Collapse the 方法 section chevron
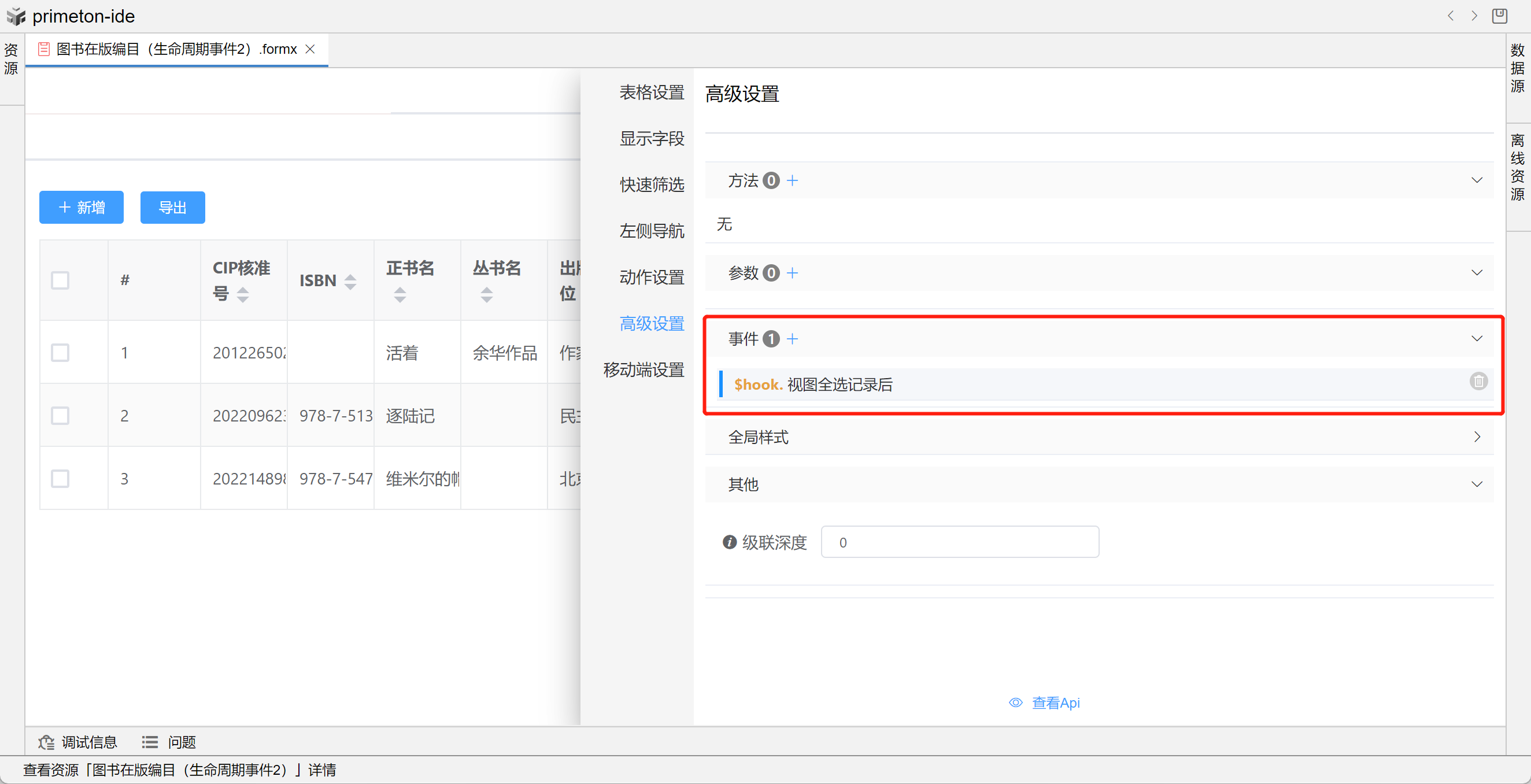Viewport: 1531px width, 784px height. point(1476,180)
